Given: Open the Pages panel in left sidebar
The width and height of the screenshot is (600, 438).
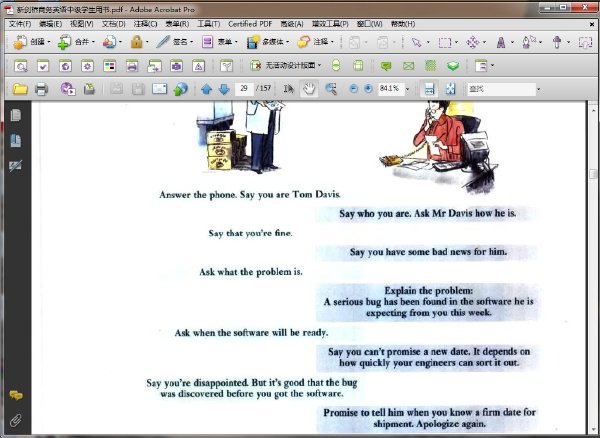Looking at the screenshot, I should tap(16, 115).
